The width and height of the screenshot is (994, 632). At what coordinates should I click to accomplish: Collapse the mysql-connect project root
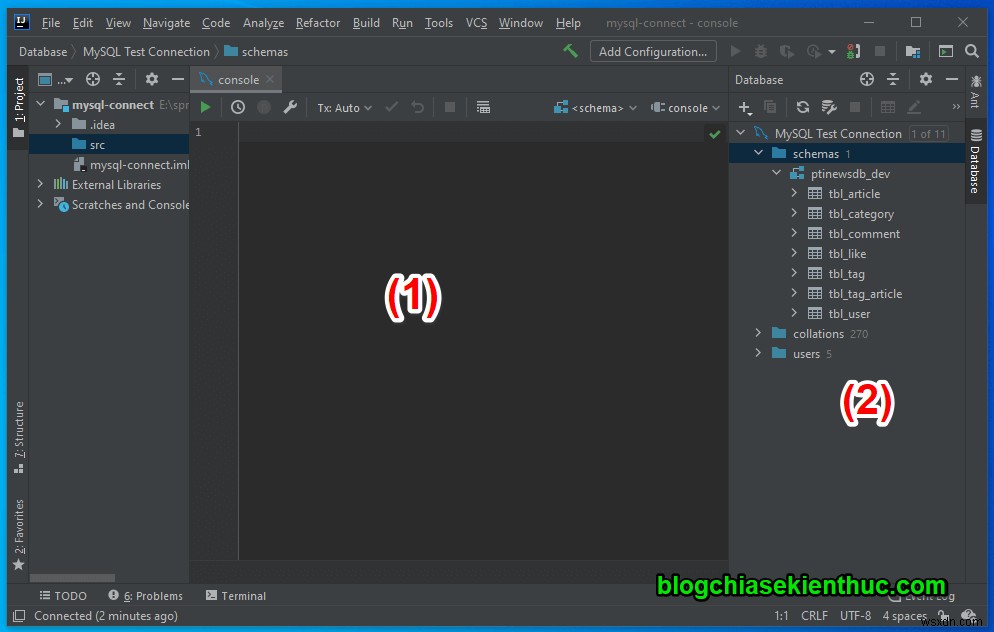click(41, 104)
